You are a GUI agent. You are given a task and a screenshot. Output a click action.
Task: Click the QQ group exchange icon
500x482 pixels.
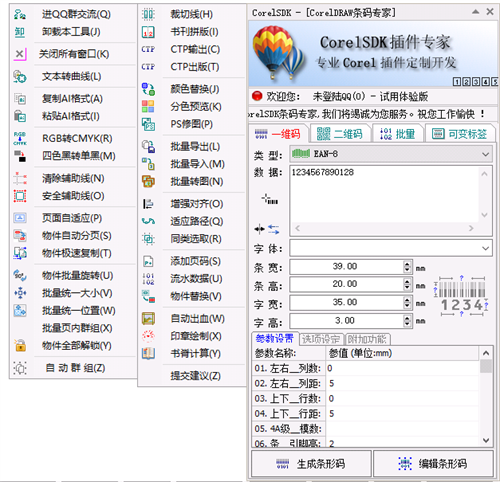click(x=20, y=14)
